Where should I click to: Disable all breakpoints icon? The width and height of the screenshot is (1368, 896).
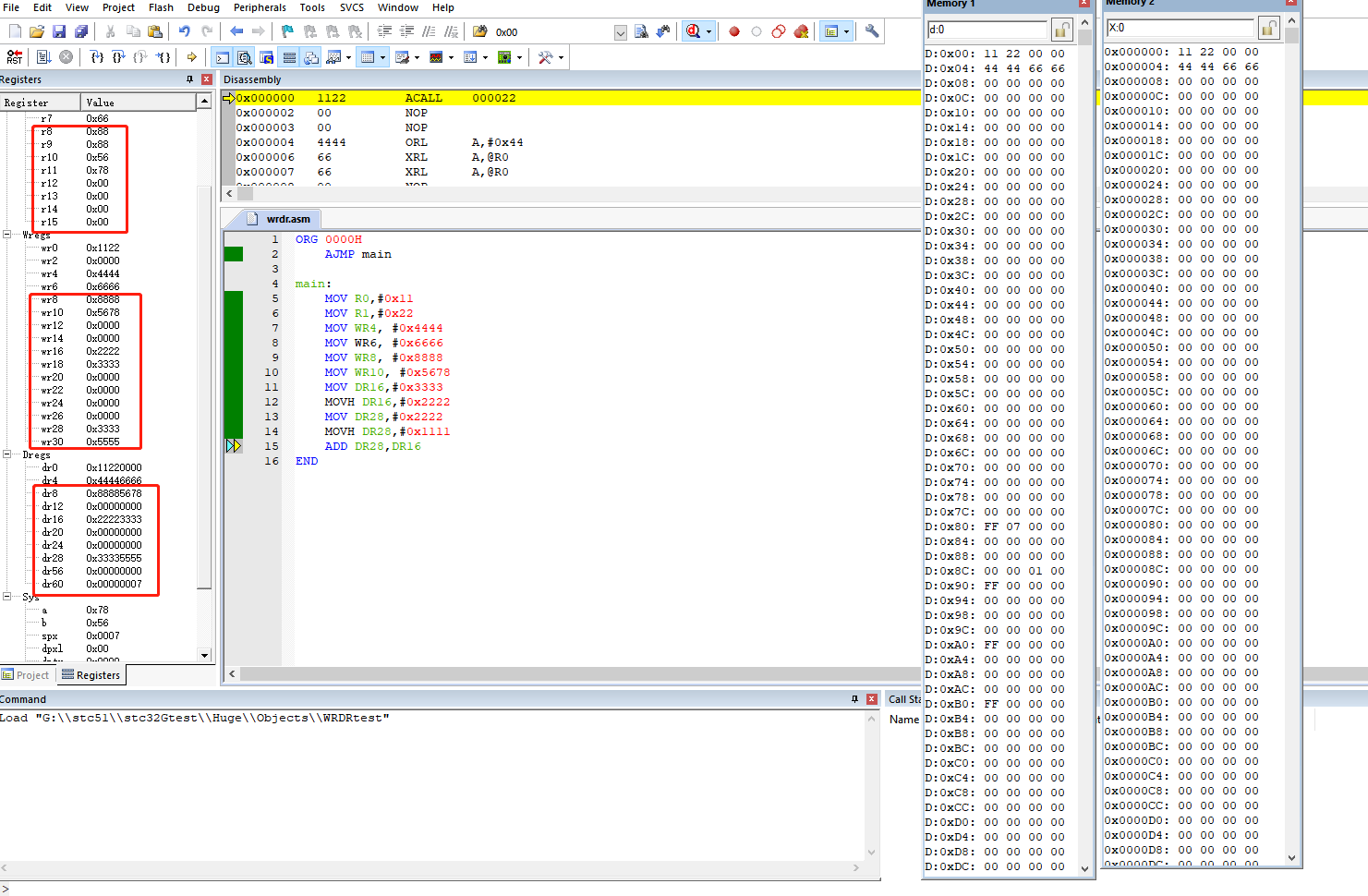click(779, 31)
